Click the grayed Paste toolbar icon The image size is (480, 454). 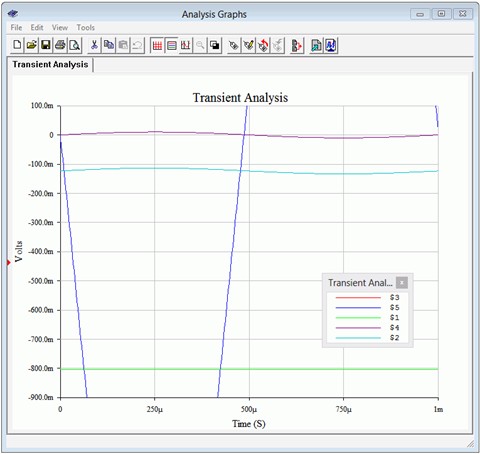[x=123, y=45]
